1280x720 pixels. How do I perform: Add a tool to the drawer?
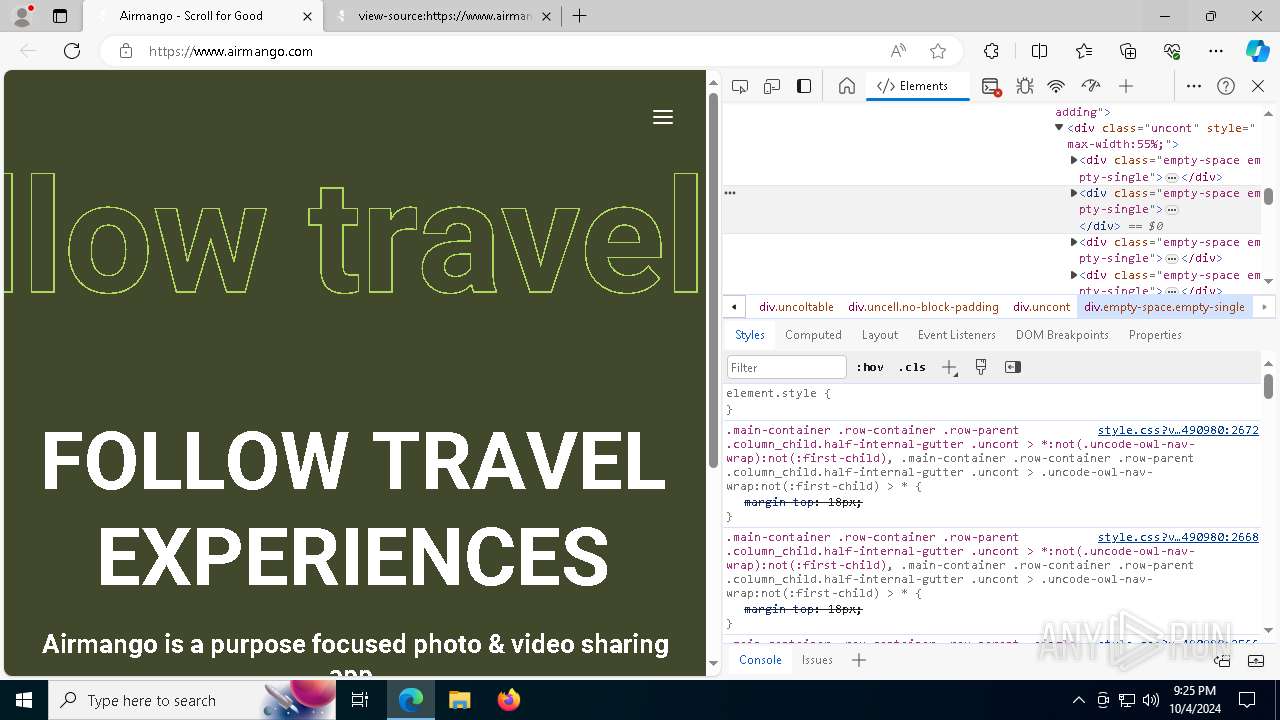pyautogui.click(x=859, y=660)
